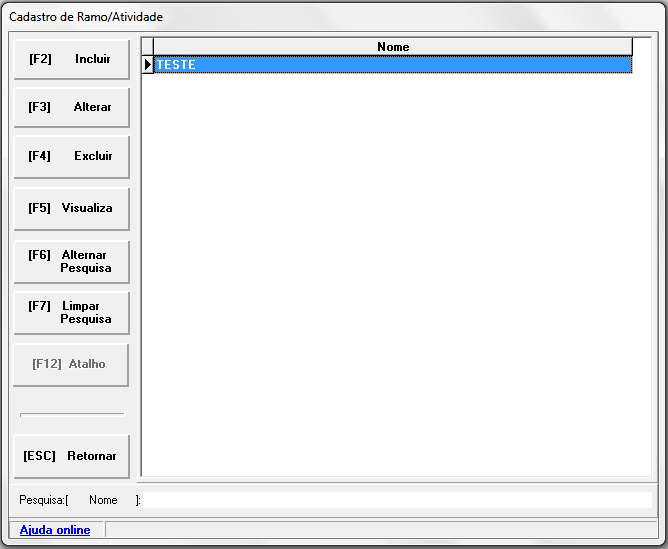668x549 pixels.
Task: Focus the Pesquisa search input field
Action: [397, 500]
